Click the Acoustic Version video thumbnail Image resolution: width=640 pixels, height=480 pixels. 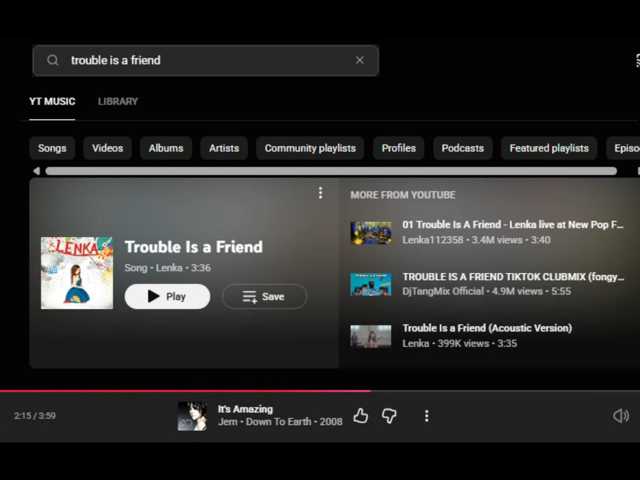tap(371, 336)
